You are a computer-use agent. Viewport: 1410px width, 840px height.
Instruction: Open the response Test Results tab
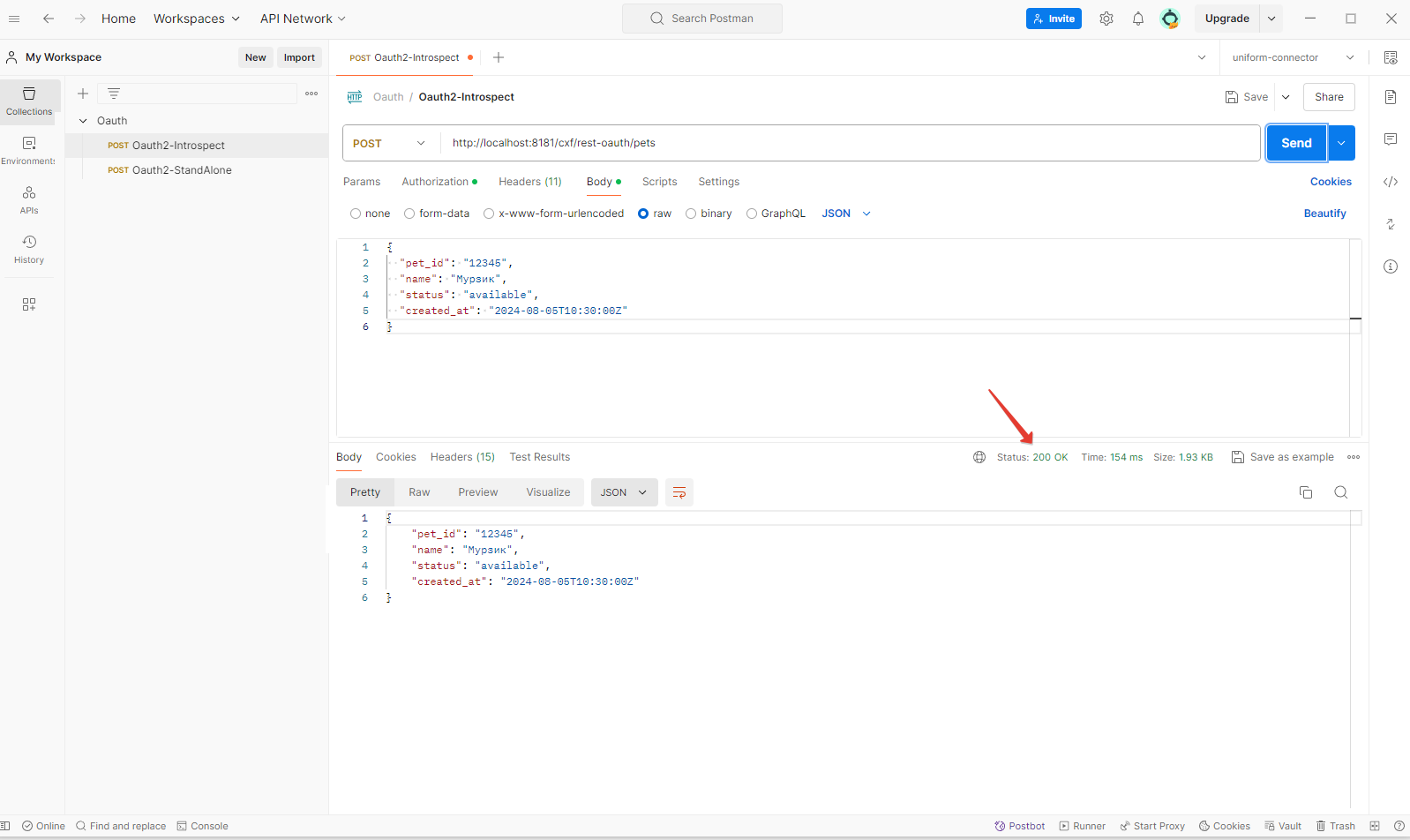coord(540,457)
